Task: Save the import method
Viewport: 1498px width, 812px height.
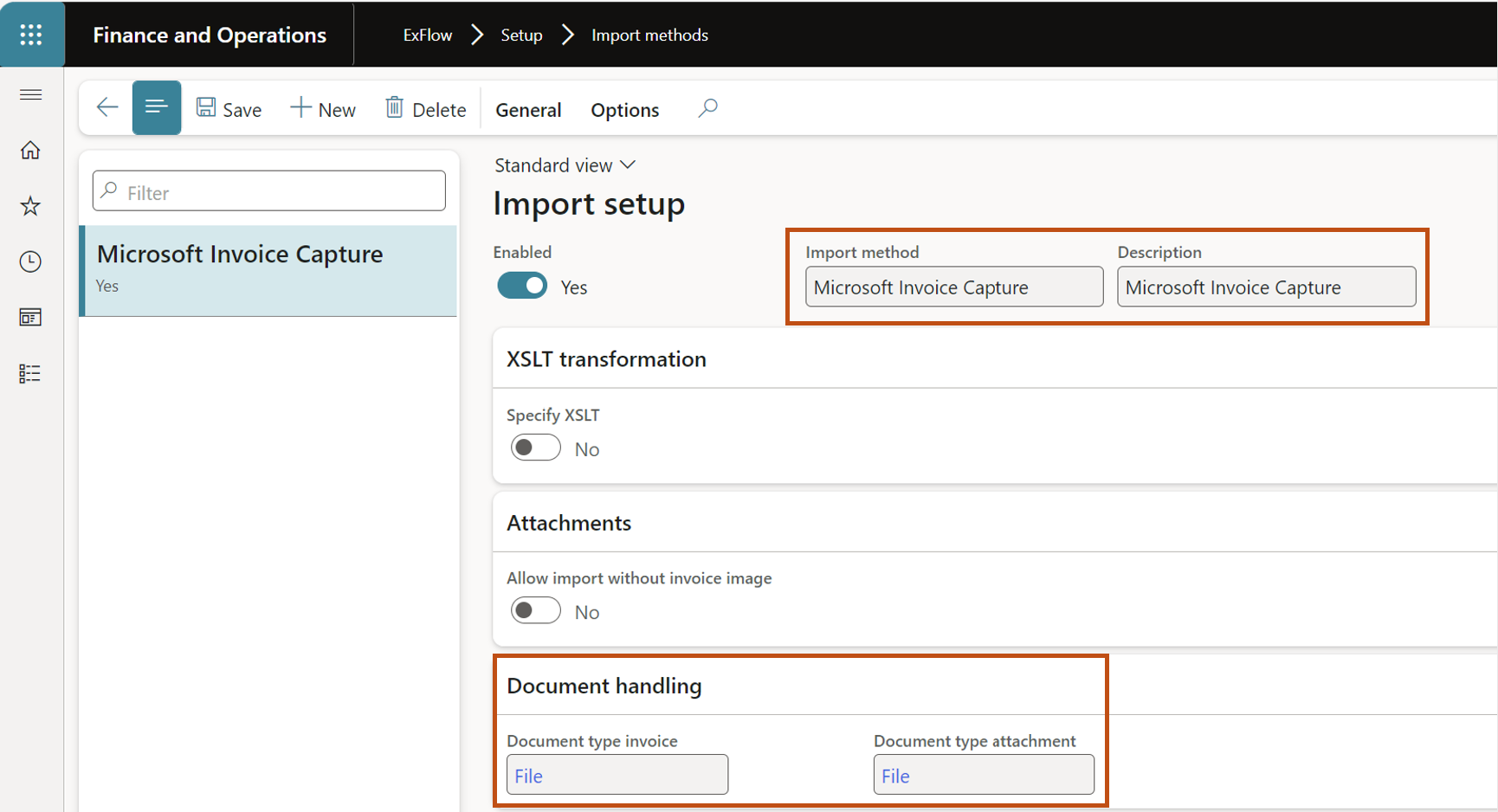Action: click(x=229, y=109)
